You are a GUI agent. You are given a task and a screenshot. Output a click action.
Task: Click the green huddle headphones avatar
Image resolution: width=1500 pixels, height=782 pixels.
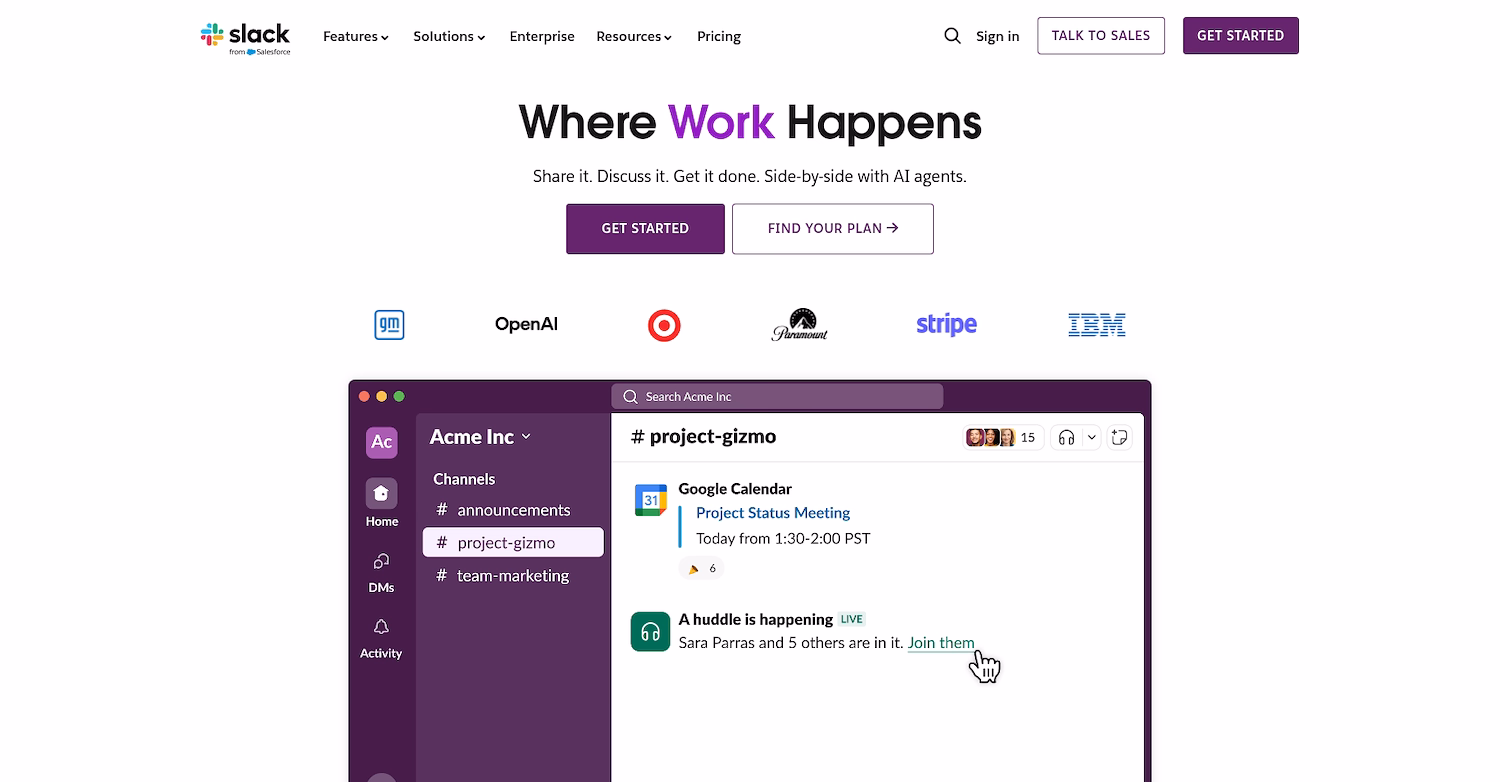pos(650,632)
